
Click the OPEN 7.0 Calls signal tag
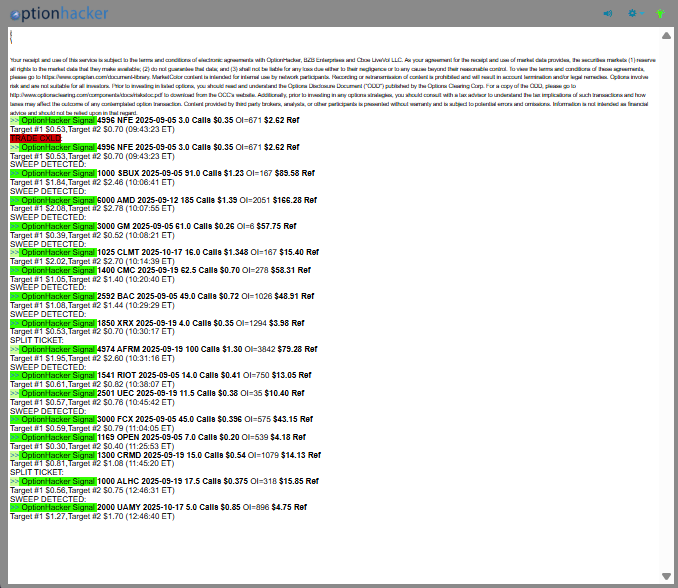click(x=58, y=438)
